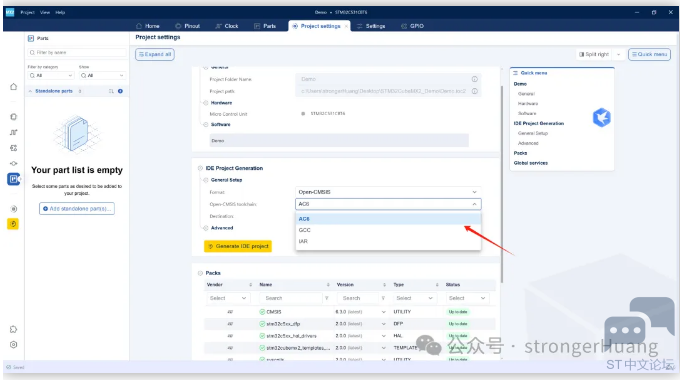683x380 pixels.
Task: Click the sort icon in the Standalone parts row
Action: click(111, 91)
